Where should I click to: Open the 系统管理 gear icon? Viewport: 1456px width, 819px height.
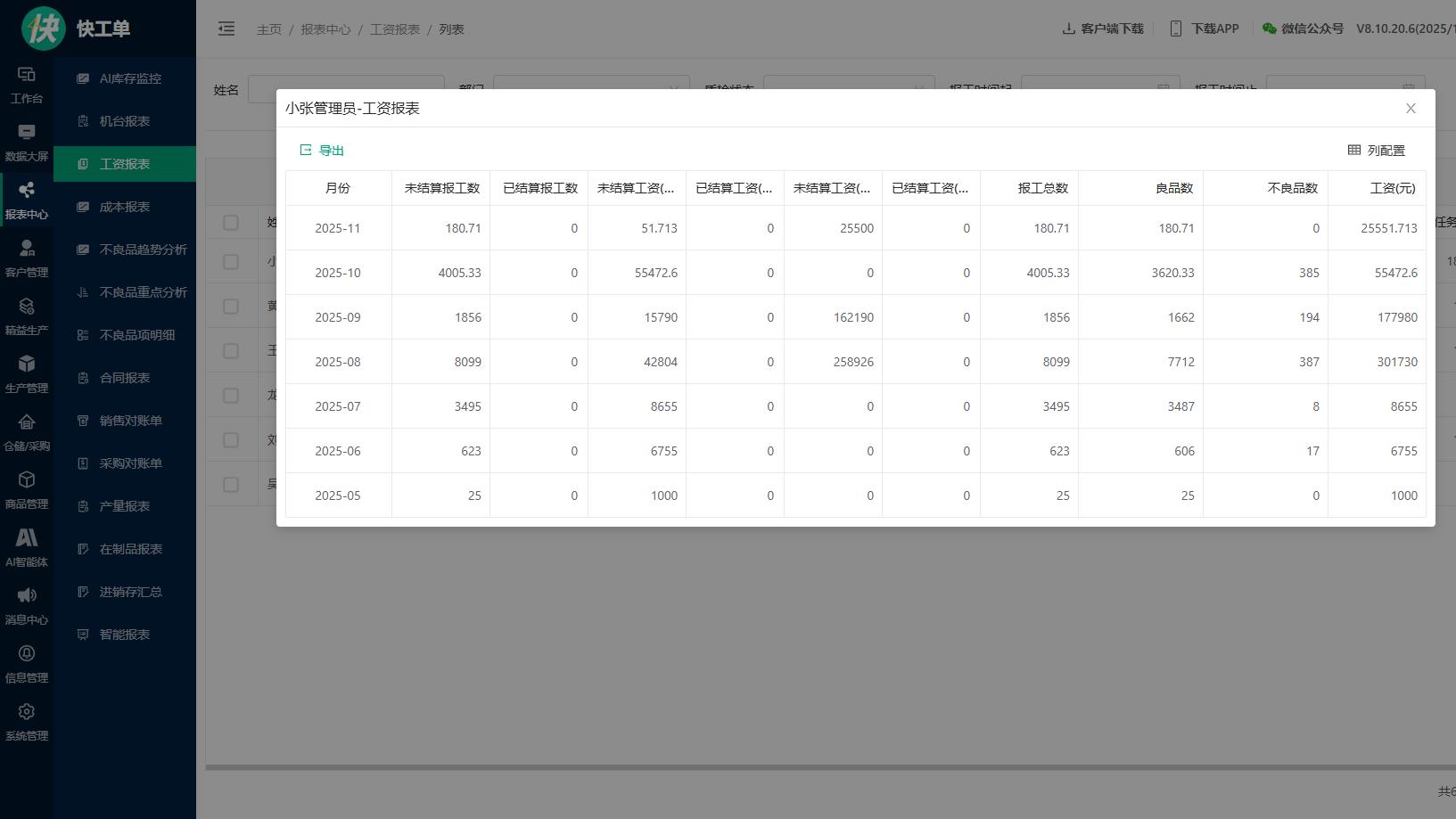[27, 712]
